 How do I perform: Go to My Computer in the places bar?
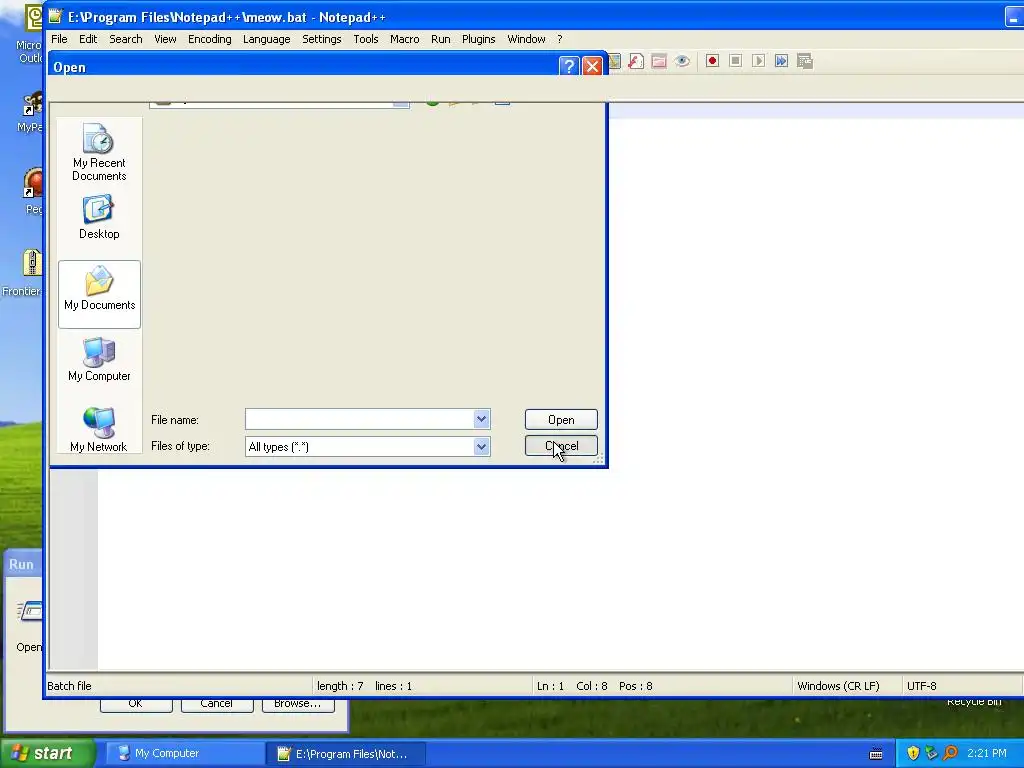(99, 359)
